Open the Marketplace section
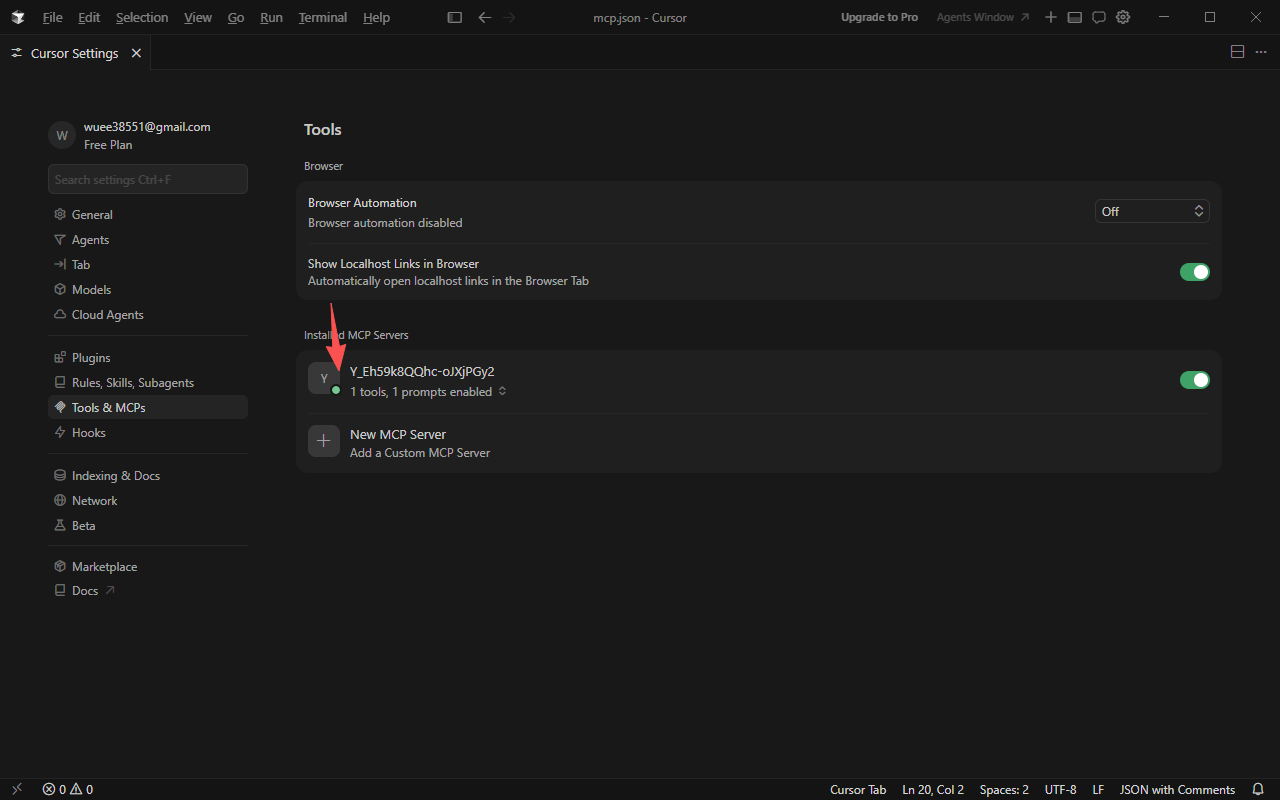1280x800 pixels. [x=148, y=567]
